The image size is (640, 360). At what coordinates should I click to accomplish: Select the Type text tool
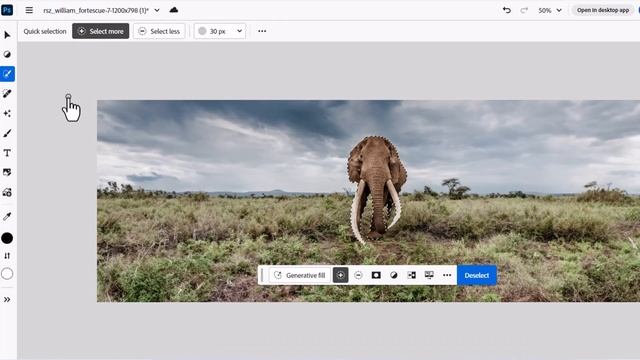(7, 153)
